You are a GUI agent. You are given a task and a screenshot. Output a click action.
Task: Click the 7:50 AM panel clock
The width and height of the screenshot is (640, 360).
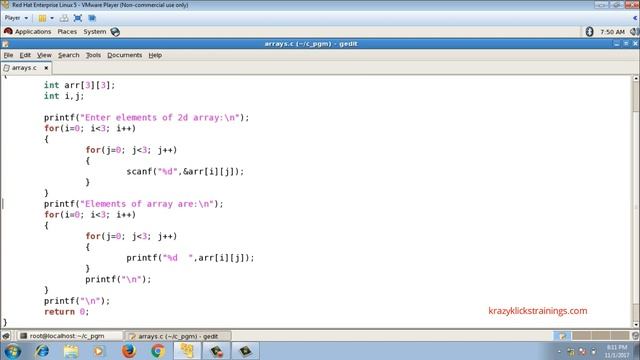(612, 32)
